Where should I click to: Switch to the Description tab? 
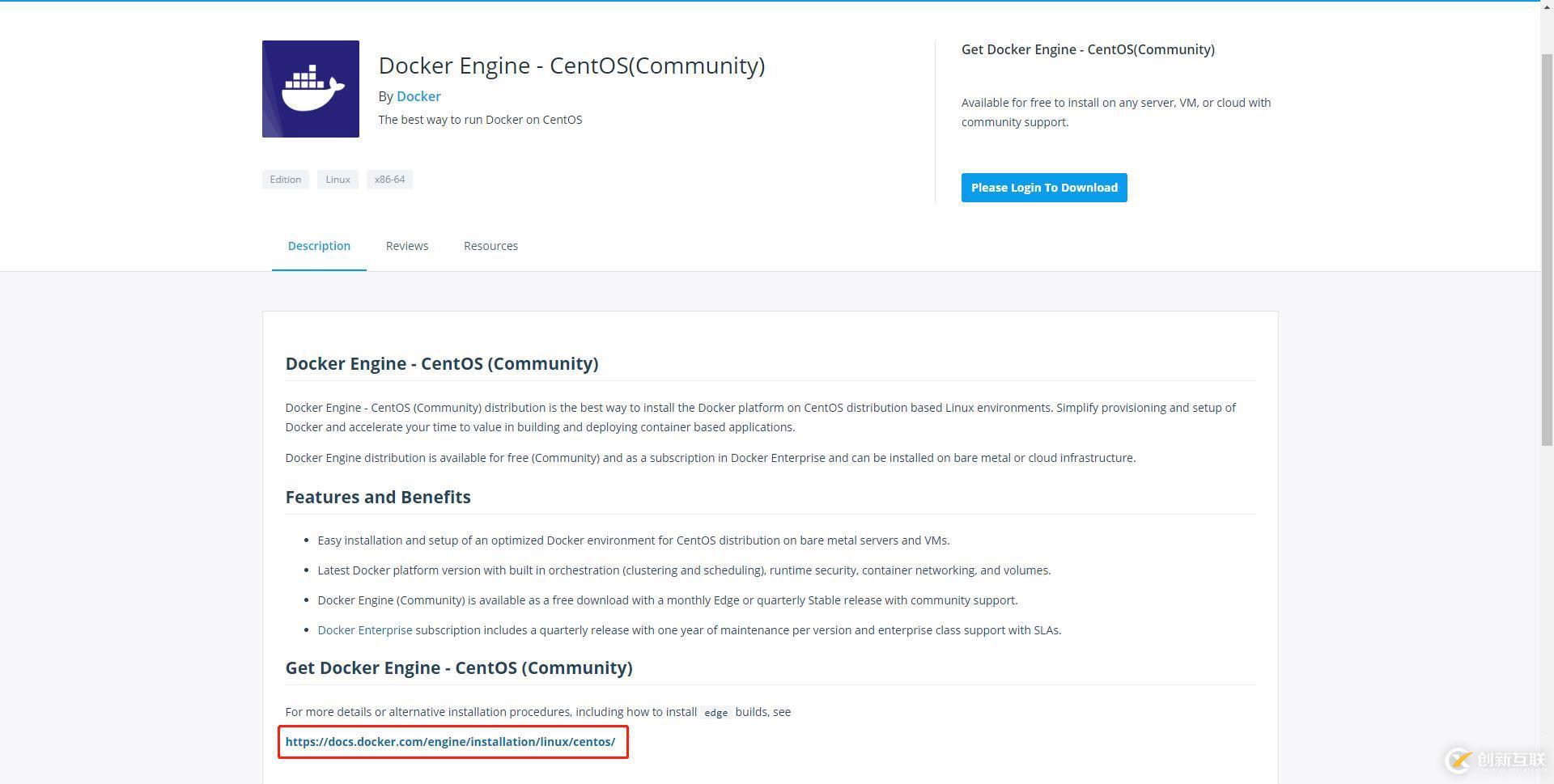(x=319, y=246)
